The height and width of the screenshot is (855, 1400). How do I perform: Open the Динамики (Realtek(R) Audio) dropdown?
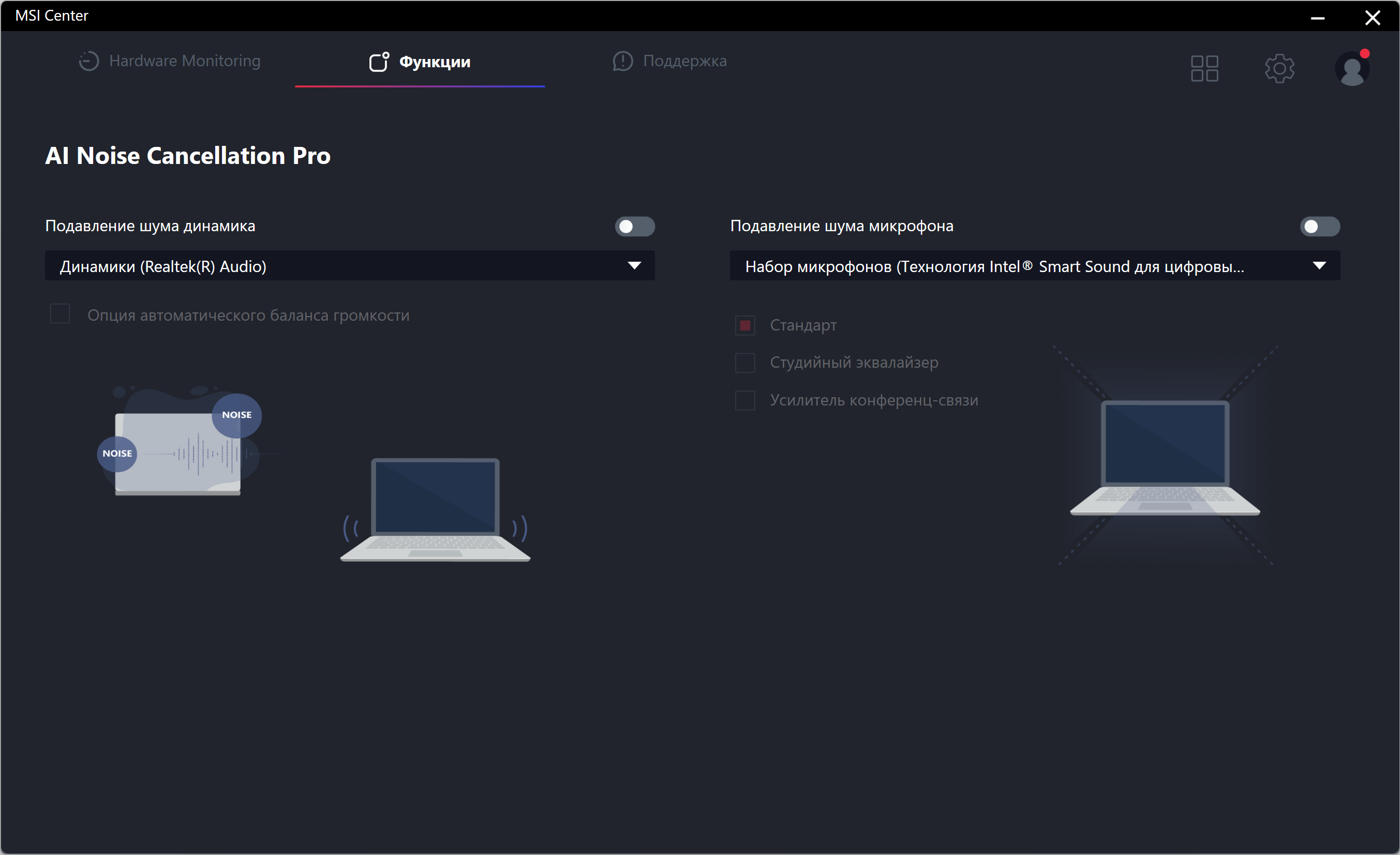click(350, 266)
